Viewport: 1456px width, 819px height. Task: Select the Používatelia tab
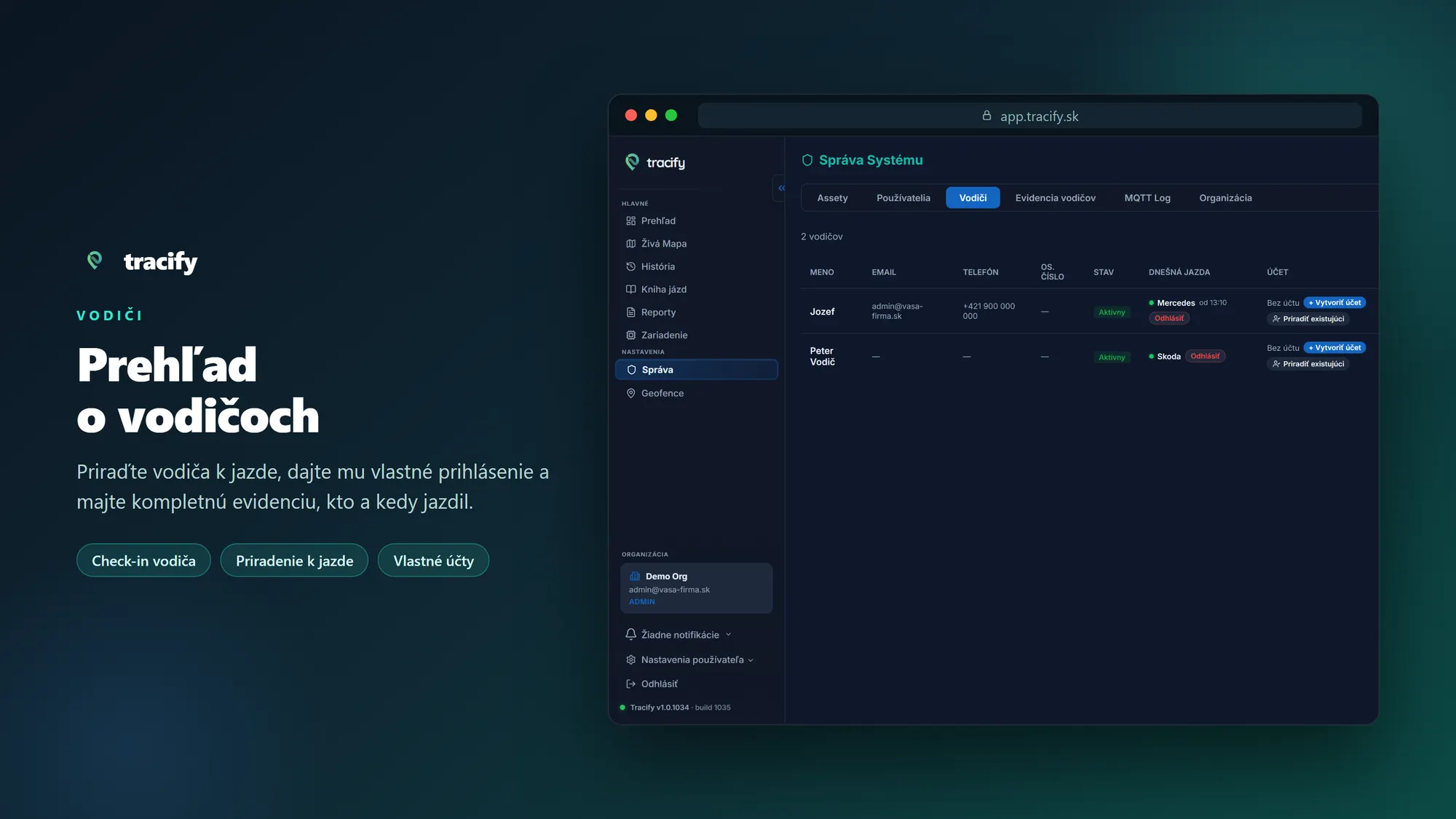pos(903,198)
